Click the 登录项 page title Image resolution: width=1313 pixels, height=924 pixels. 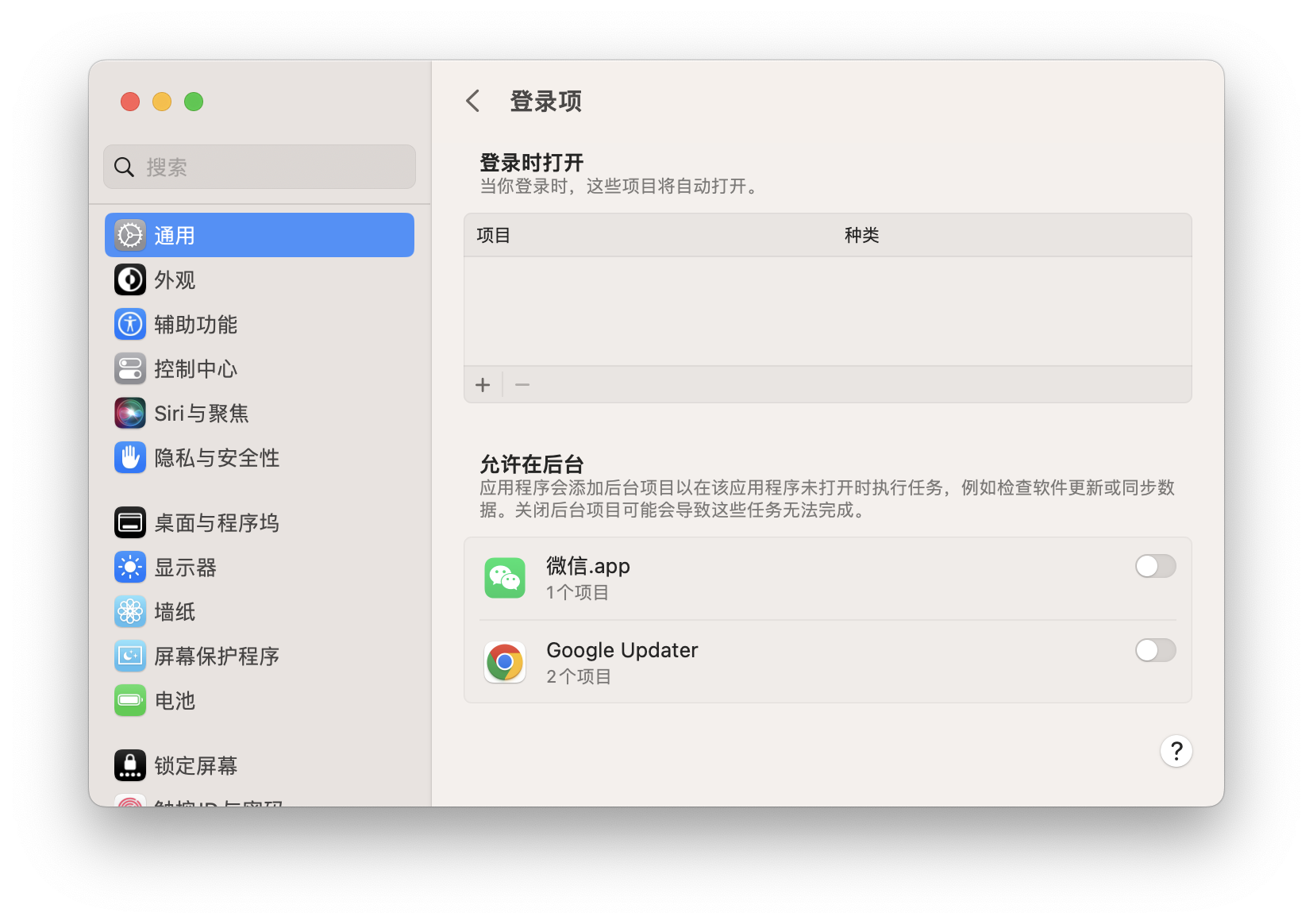545,101
